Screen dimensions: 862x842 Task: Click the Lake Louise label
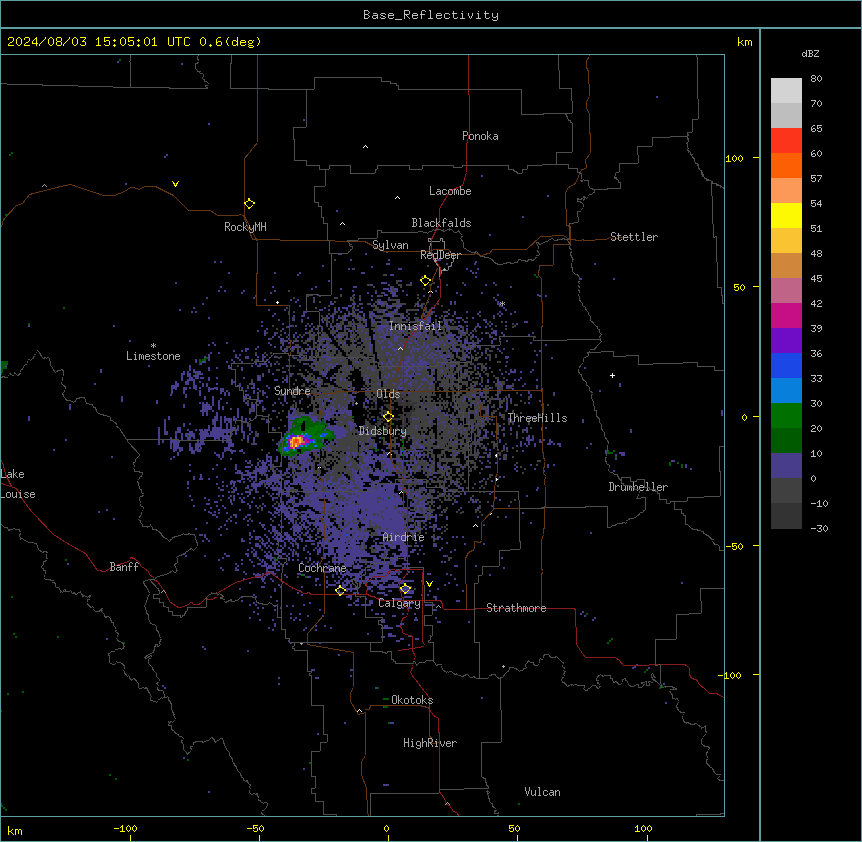[18, 484]
